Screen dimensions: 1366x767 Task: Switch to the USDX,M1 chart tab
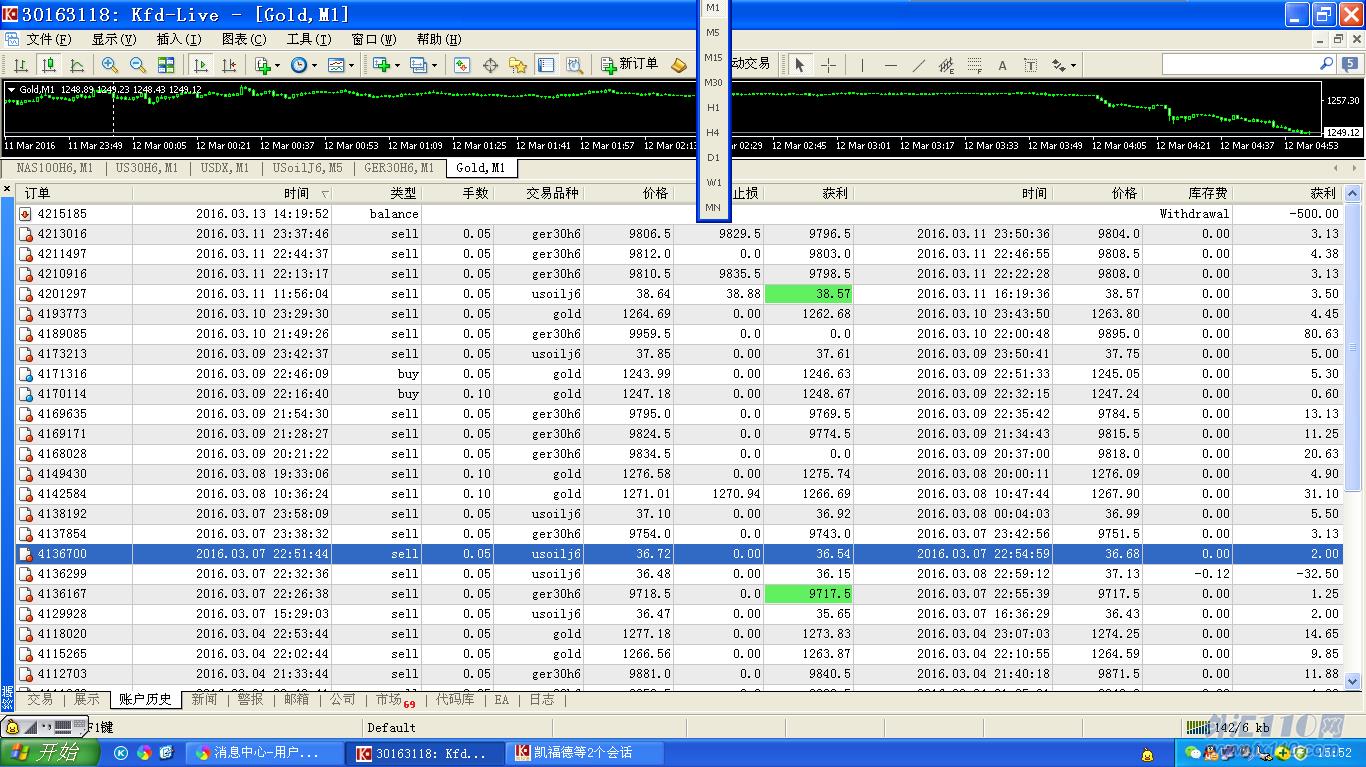tap(225, 168)
